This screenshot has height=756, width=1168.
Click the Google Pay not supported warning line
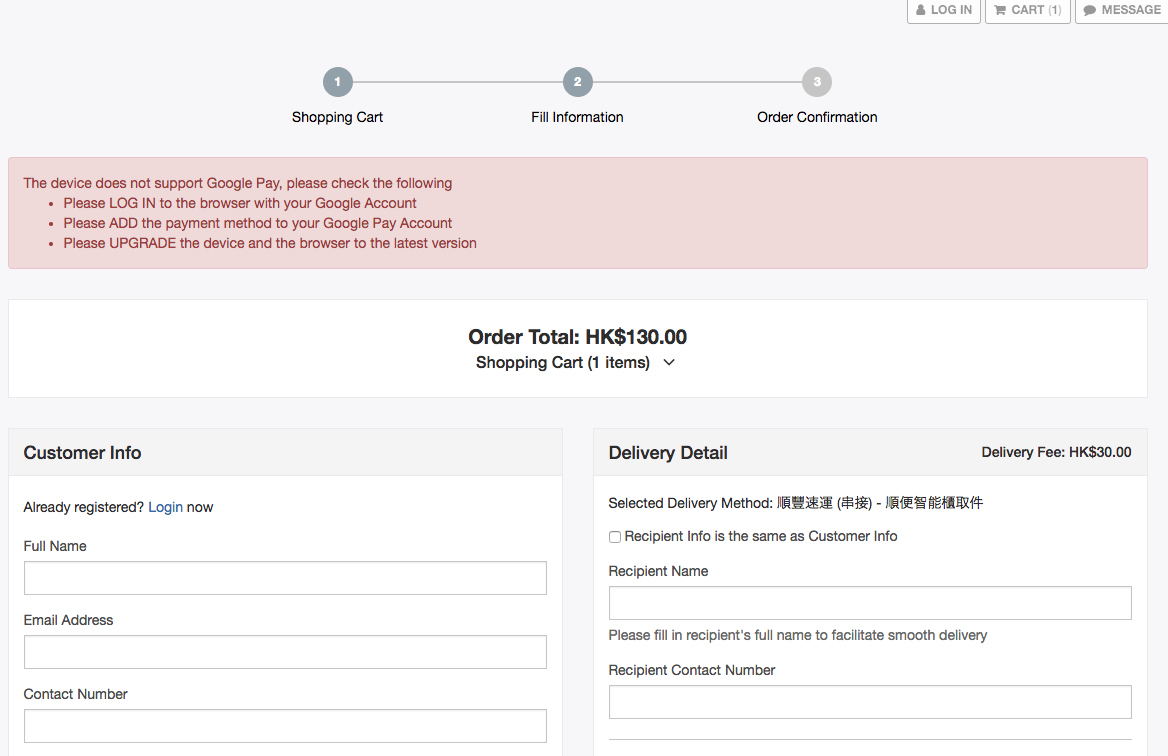click(238, 183)
